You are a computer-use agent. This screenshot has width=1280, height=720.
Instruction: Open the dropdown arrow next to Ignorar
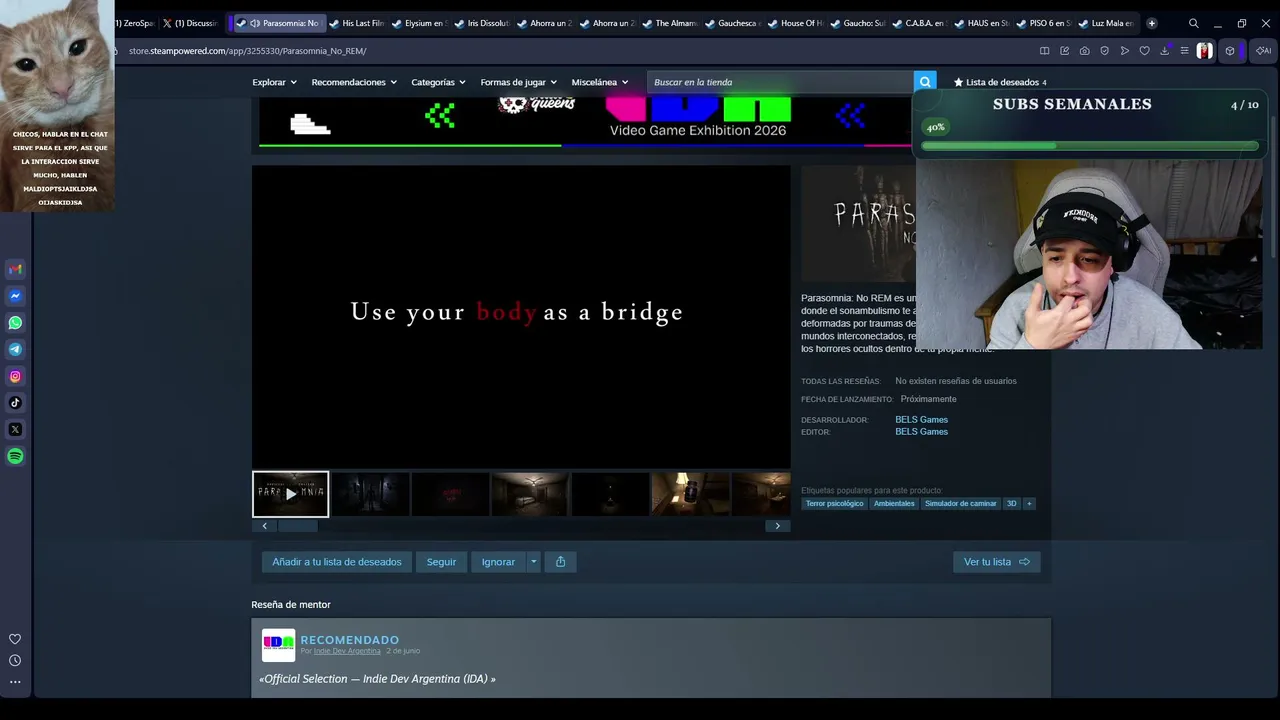coord(533,562)
